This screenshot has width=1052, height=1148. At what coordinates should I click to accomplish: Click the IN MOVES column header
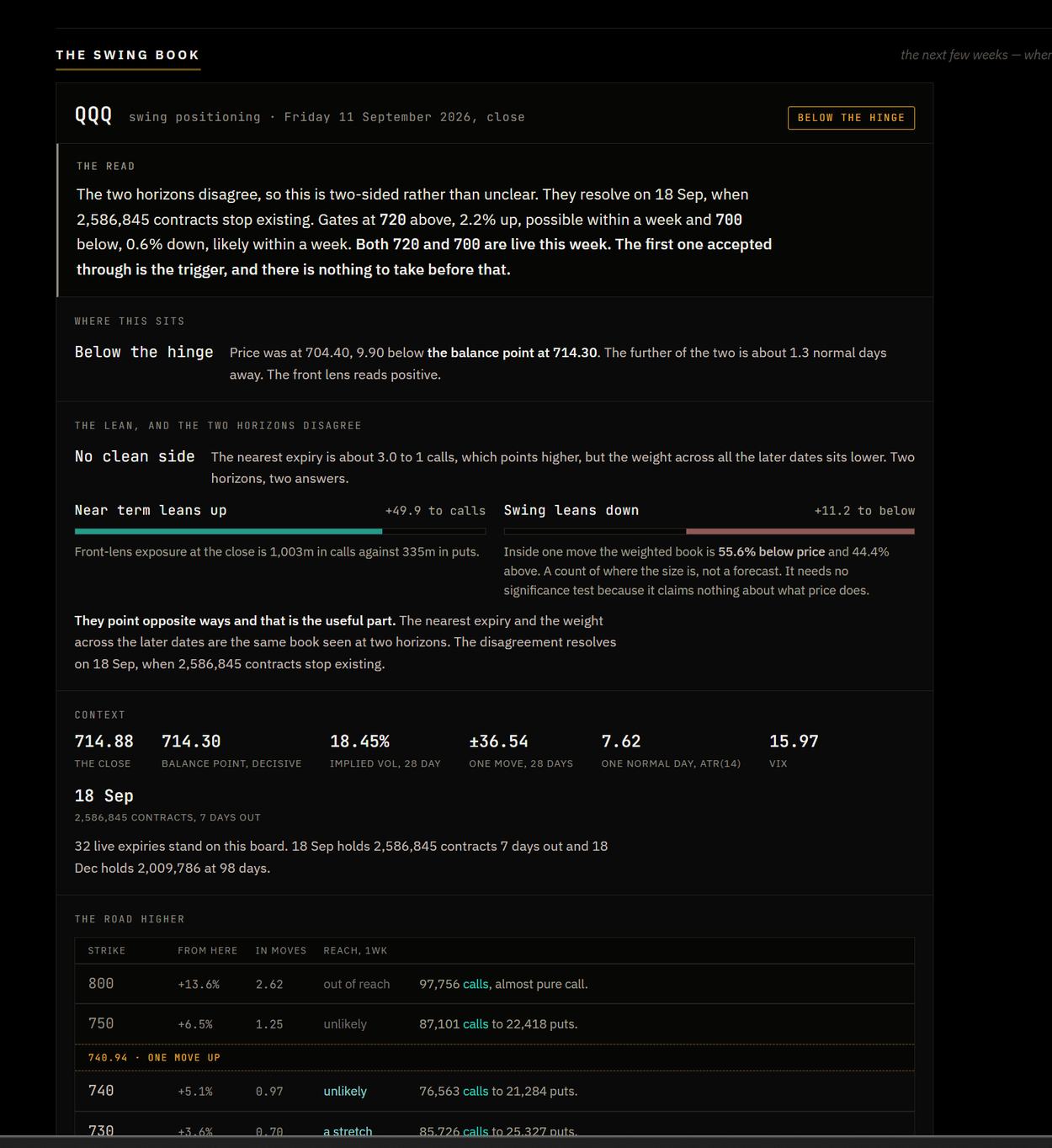[281, 951]
